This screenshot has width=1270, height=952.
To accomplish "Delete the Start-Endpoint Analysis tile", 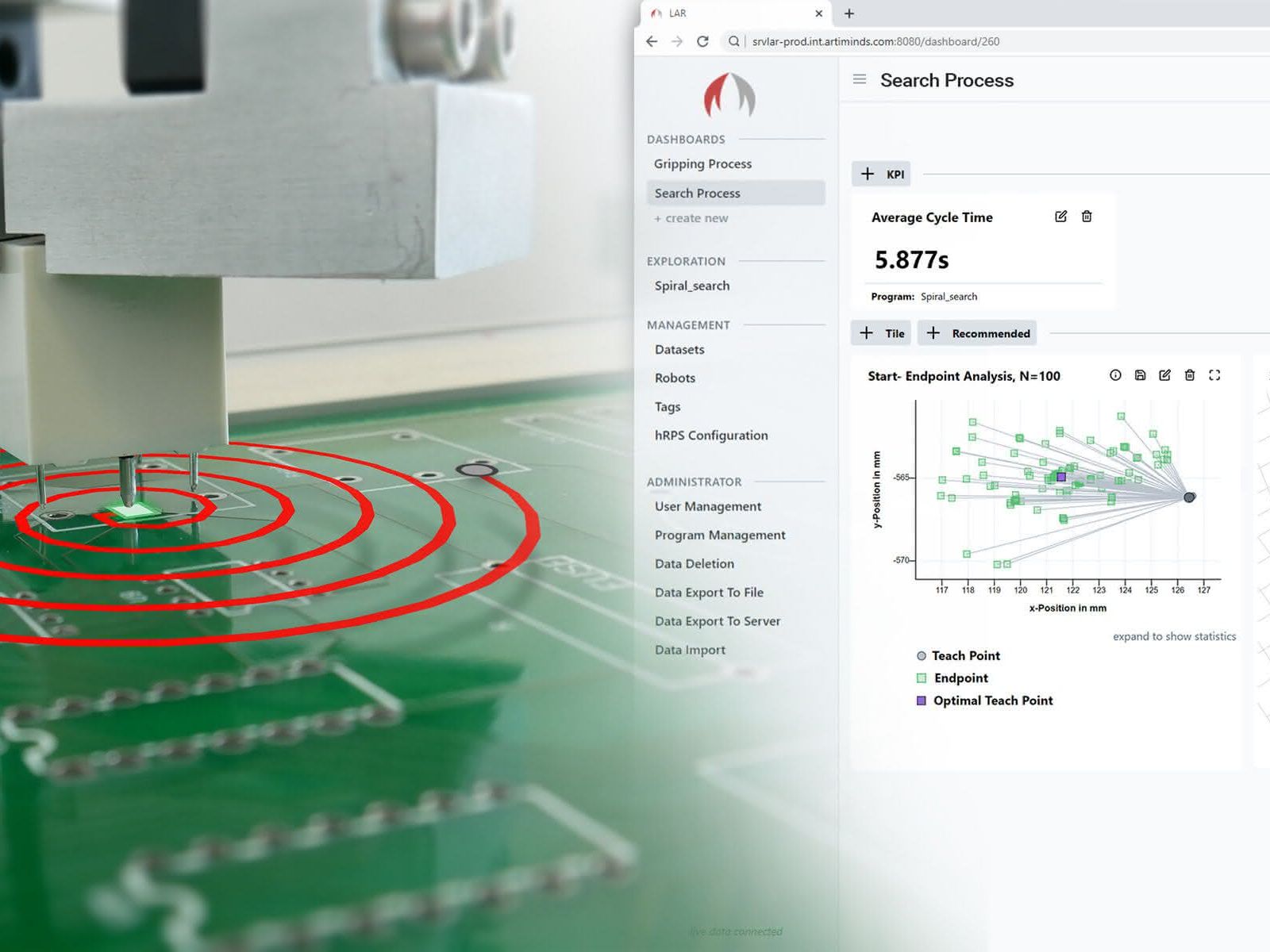I will (1189, 375).
